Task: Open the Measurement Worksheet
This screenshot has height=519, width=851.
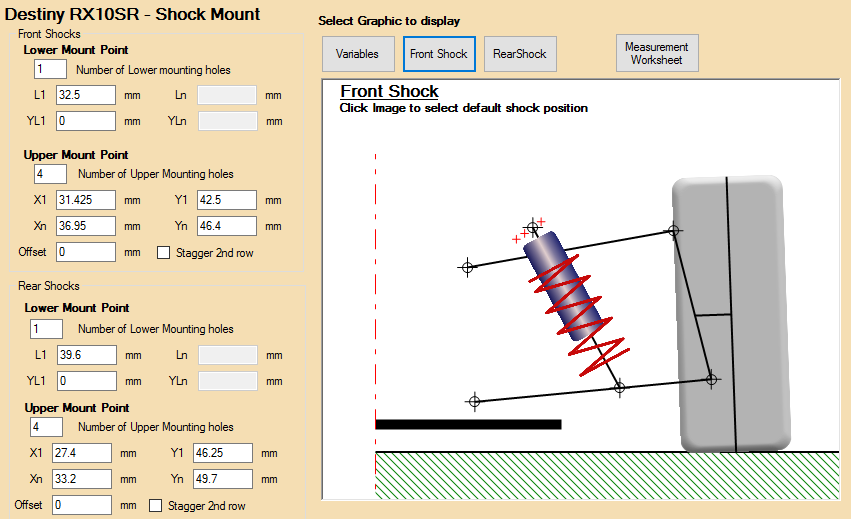Action: pos(657,53)
